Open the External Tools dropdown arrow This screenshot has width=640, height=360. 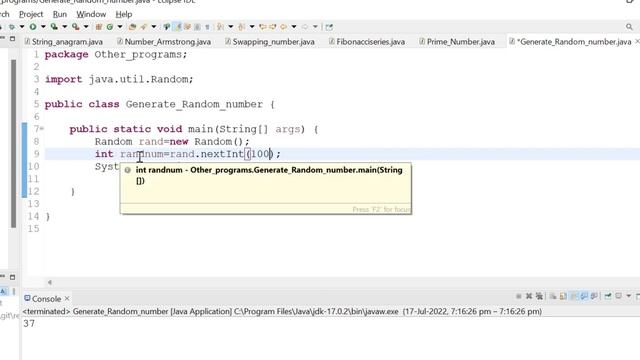click(86, 27)
